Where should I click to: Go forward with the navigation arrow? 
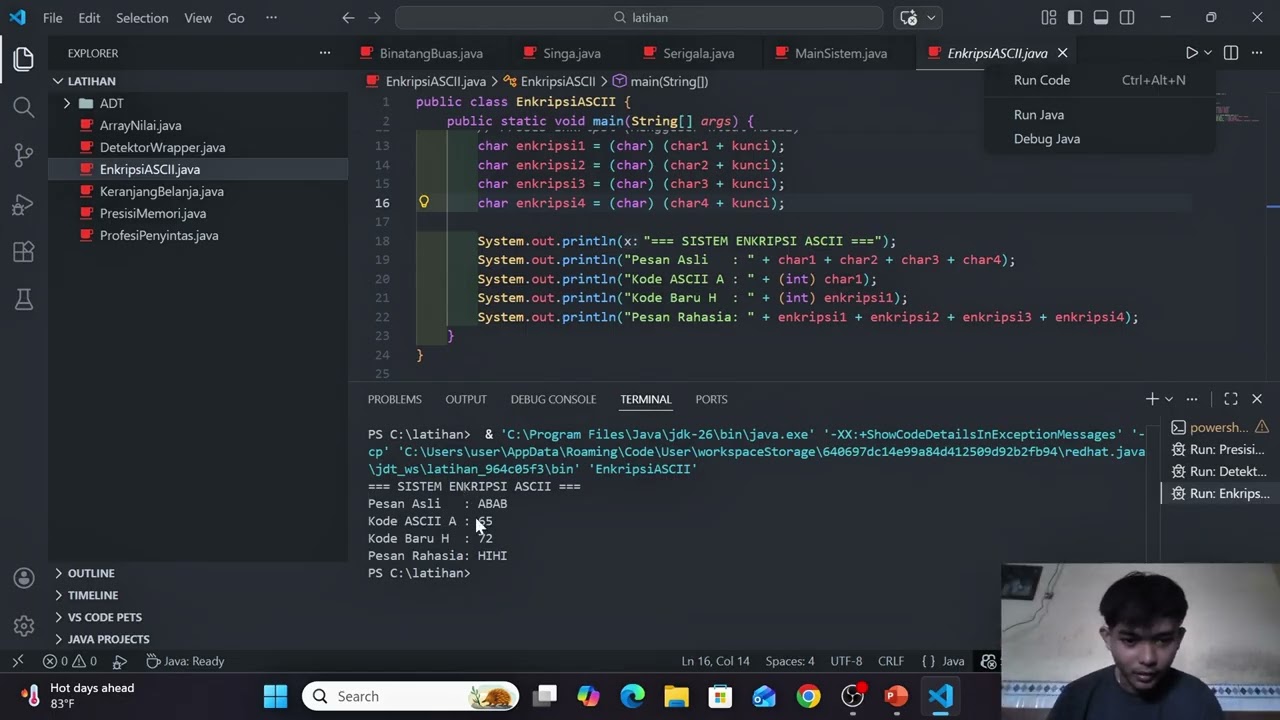pyautogui.click(x=374, y=18)
